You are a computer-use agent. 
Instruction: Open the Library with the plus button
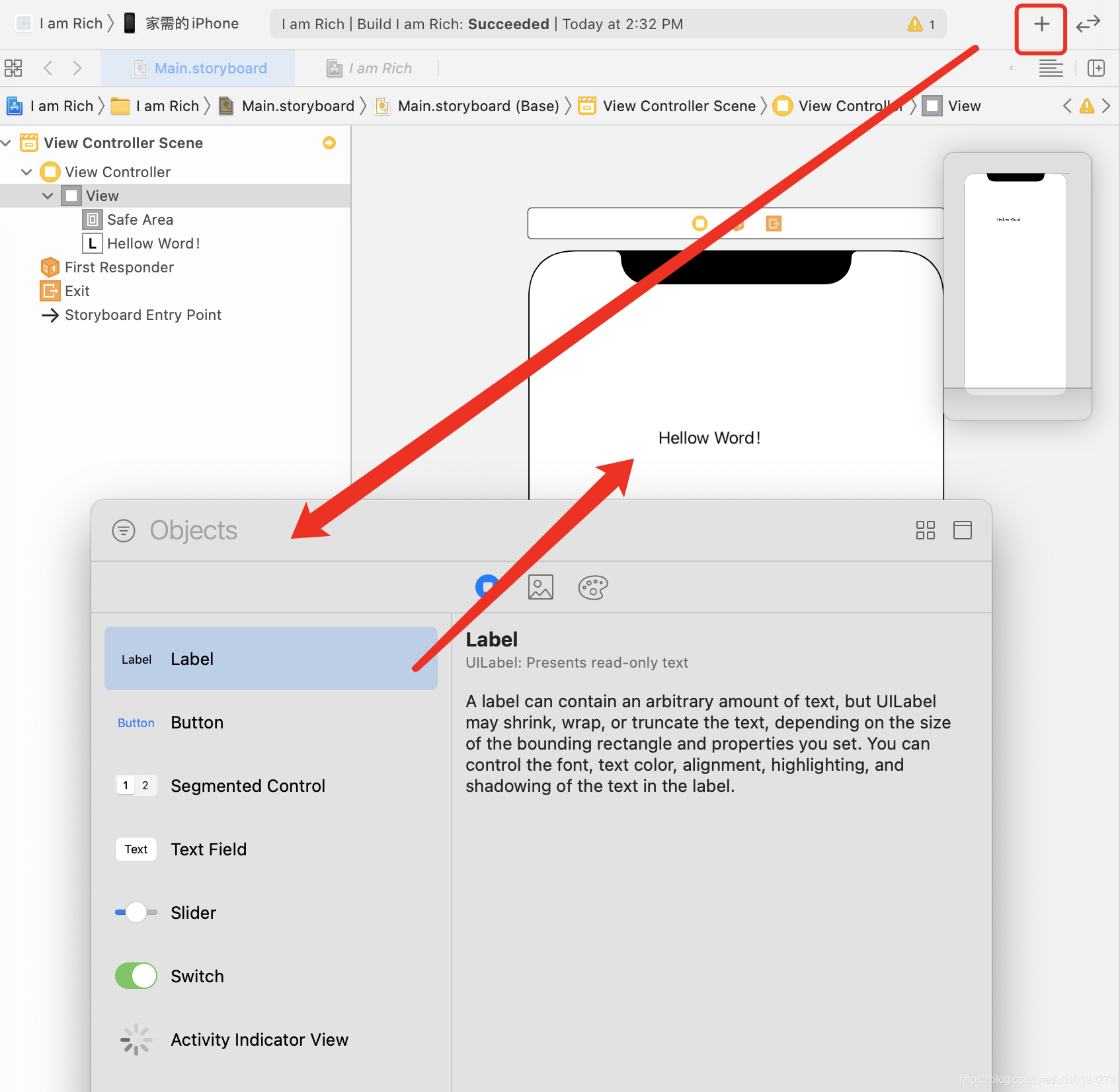(1041, 24)
